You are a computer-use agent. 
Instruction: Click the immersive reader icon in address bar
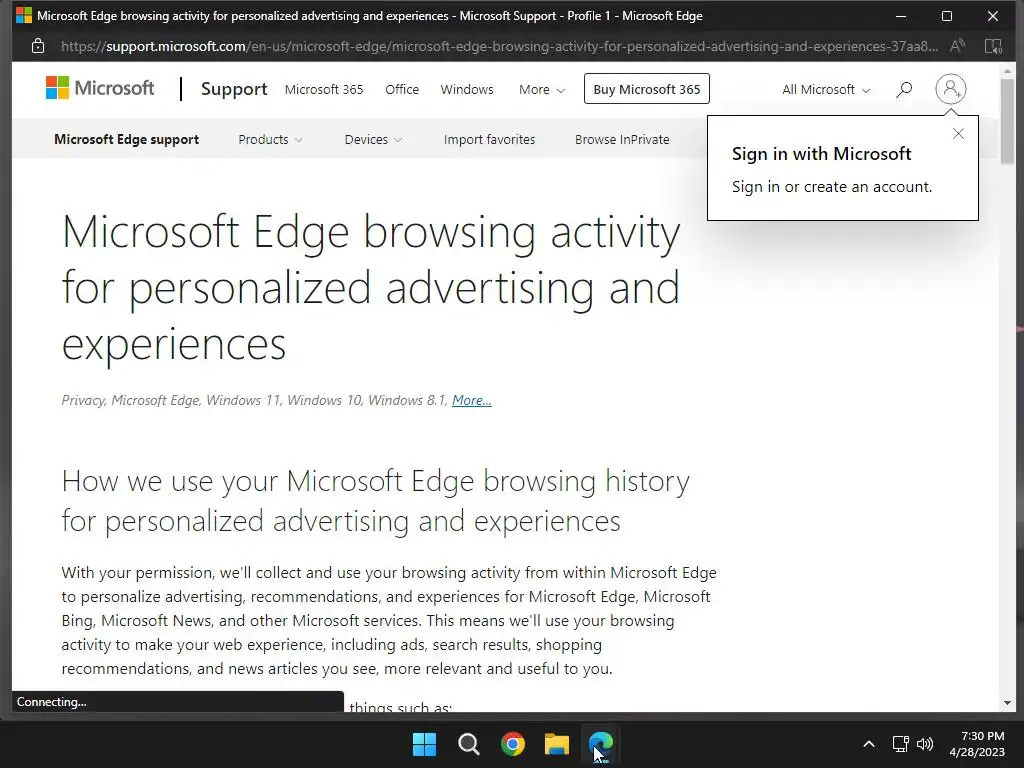pyautogui.click(x=993, y=46)
